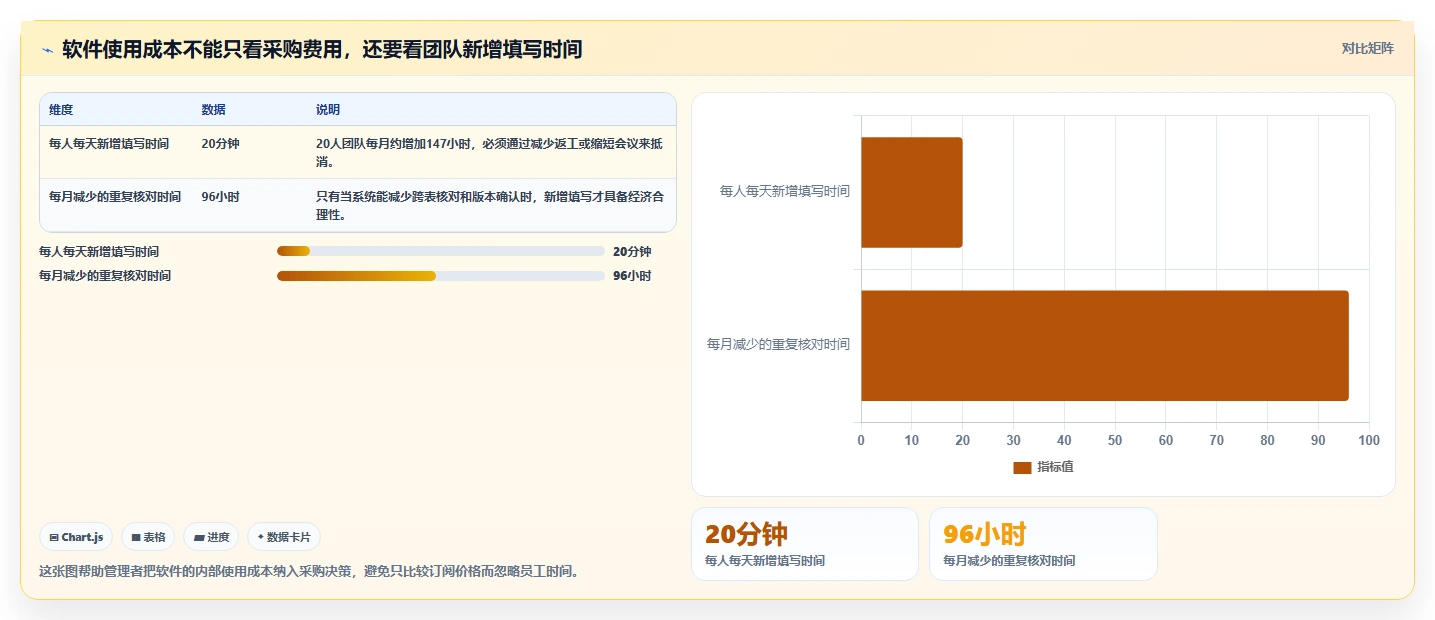Click the lightning icon beside the title
The width and height of the screenshot is (1435, 620).
point(47,50)
